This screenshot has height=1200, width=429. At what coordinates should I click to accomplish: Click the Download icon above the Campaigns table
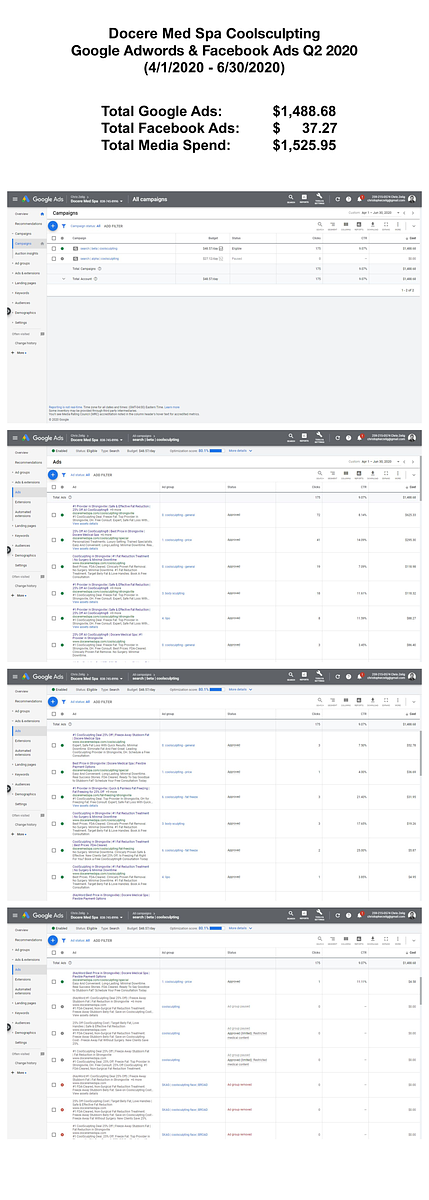tap(372, 225)
